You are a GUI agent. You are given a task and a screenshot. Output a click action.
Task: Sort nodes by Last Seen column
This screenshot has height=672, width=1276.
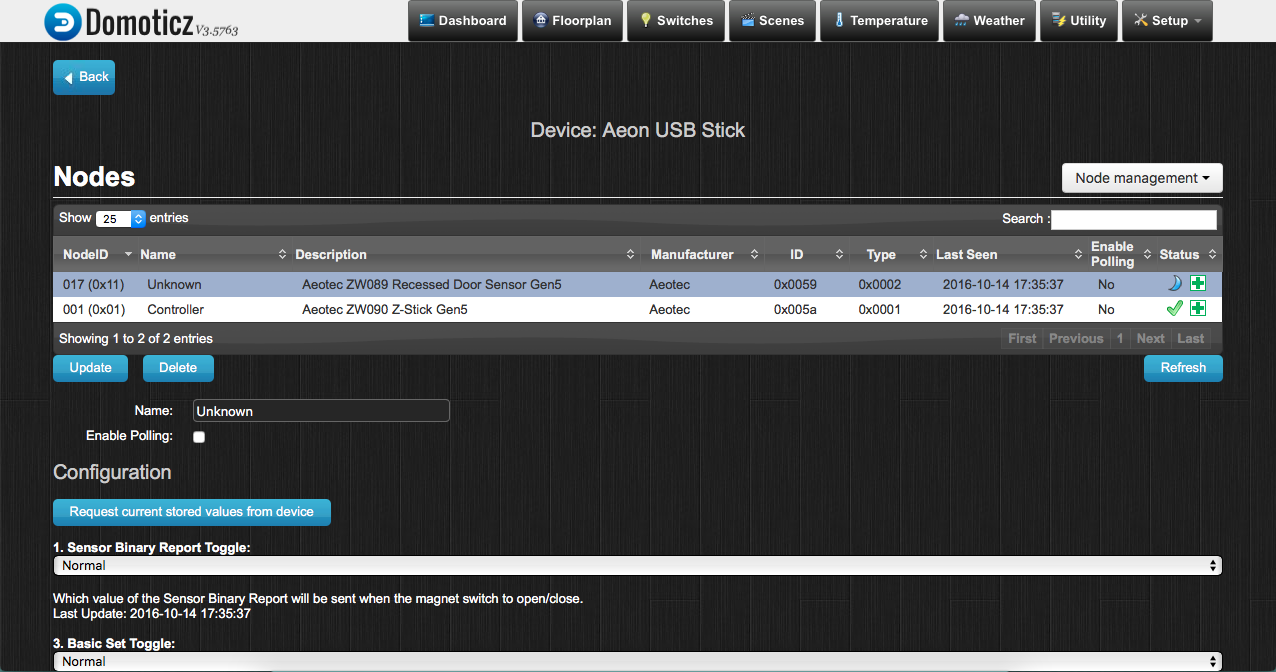click(1008, 254)
